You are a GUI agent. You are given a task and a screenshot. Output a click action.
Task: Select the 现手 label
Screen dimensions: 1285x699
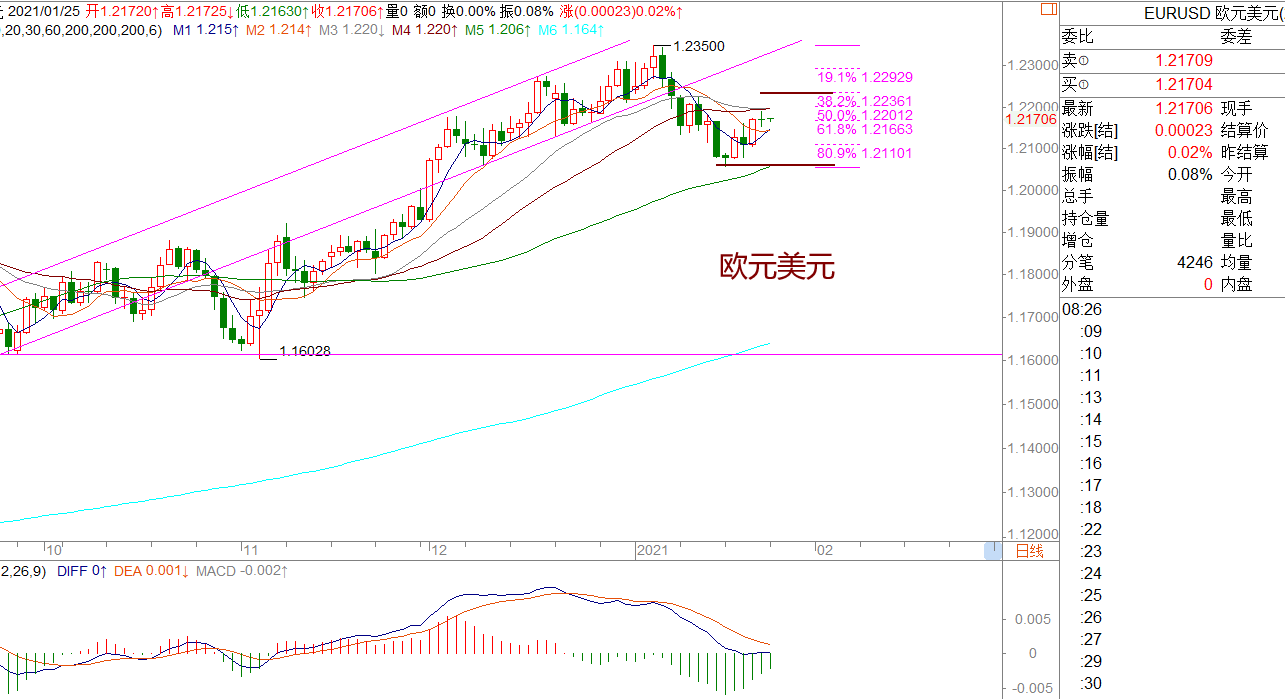1237,108
